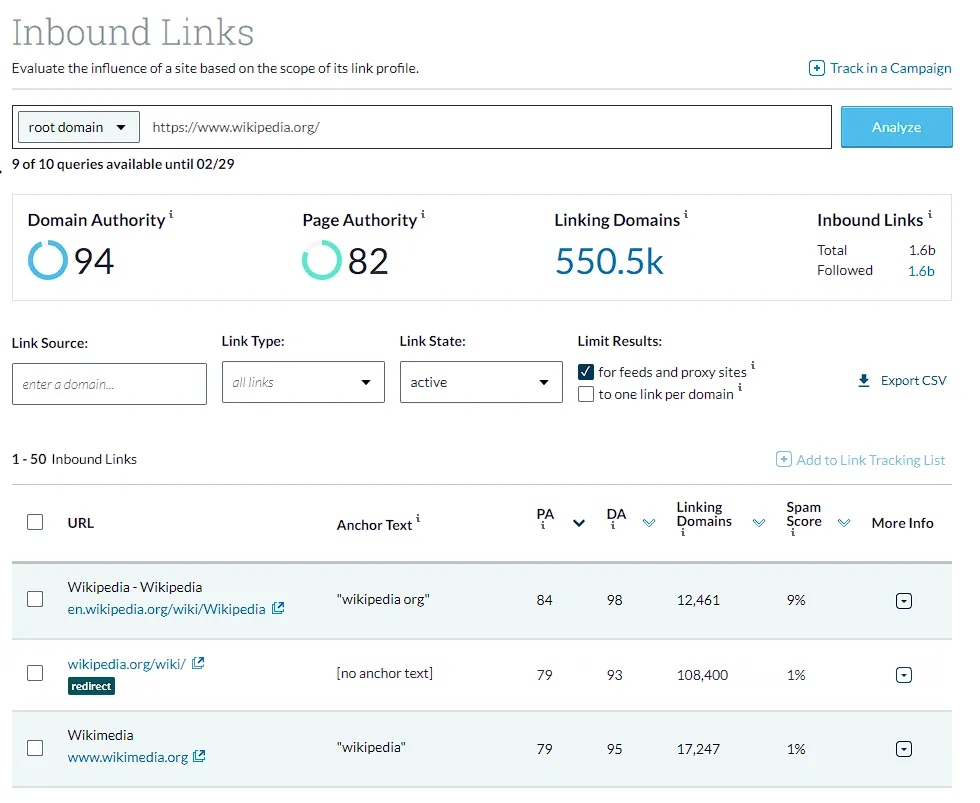This screenshot has width=980, height=803.
Task: Click the DA column info icon
Action: pos(612,526)
